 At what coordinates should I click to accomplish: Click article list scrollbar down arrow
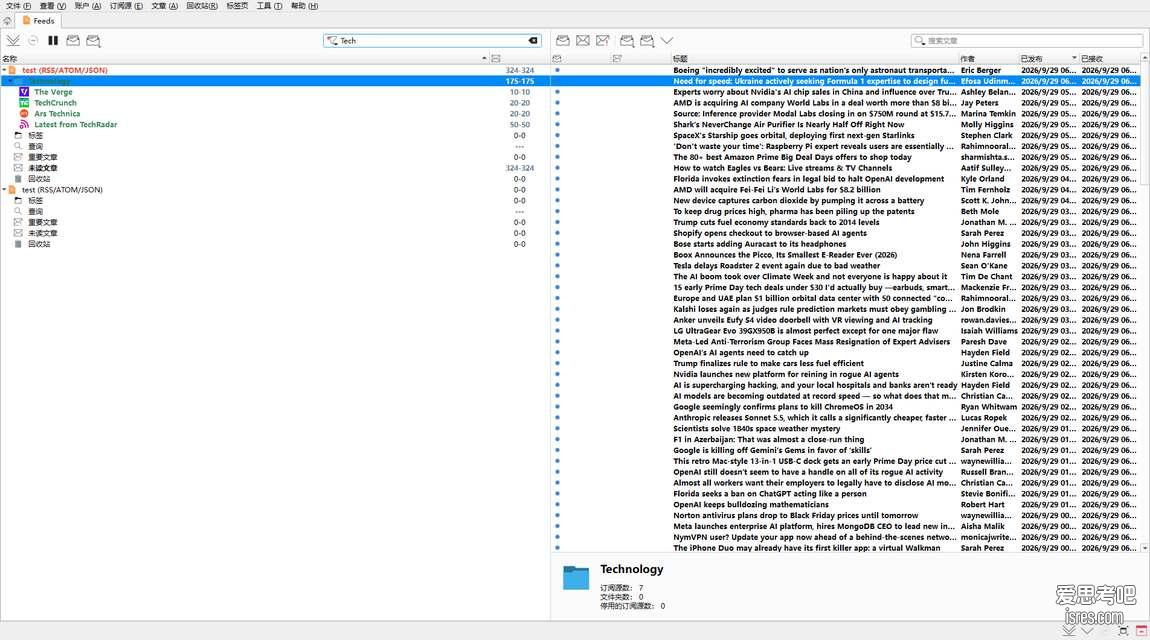tap(1144, 548)
